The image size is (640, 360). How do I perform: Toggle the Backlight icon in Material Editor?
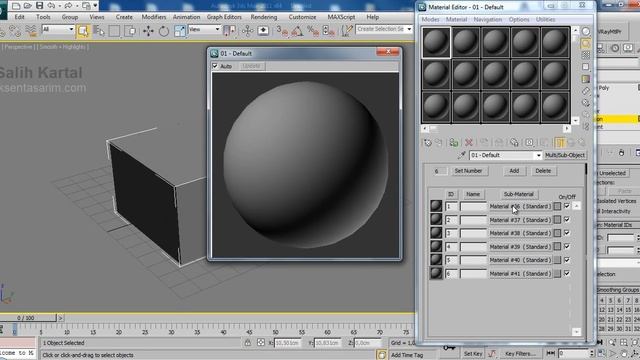(586, 43)
